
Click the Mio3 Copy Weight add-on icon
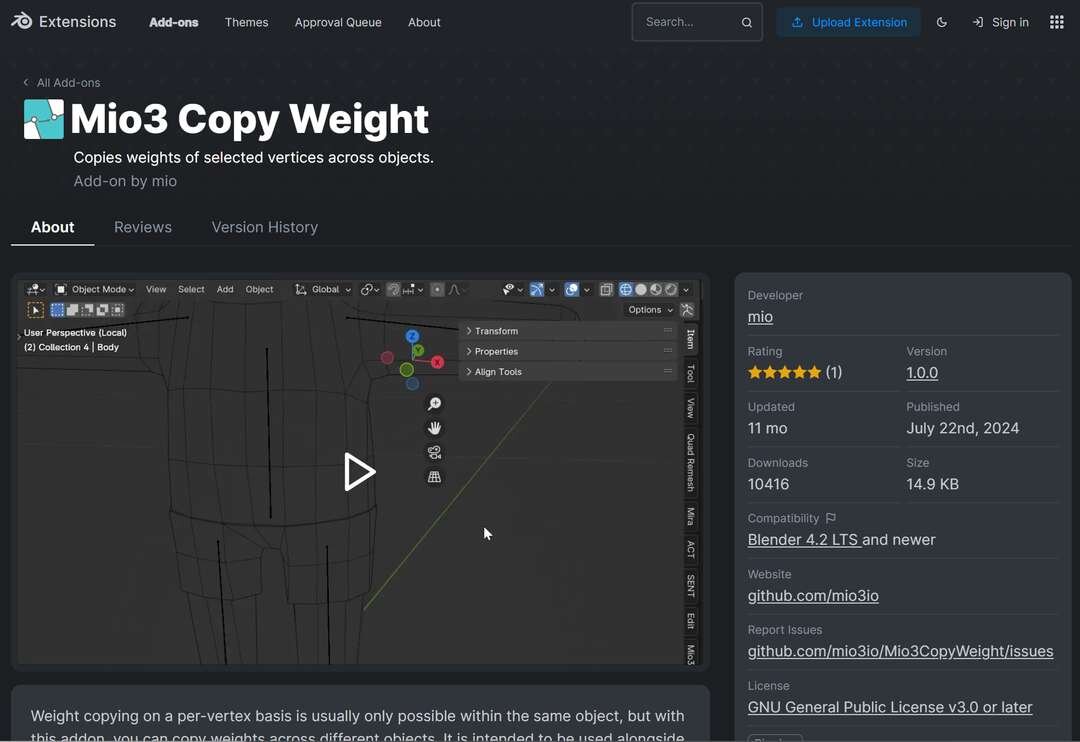click(43, 119)
